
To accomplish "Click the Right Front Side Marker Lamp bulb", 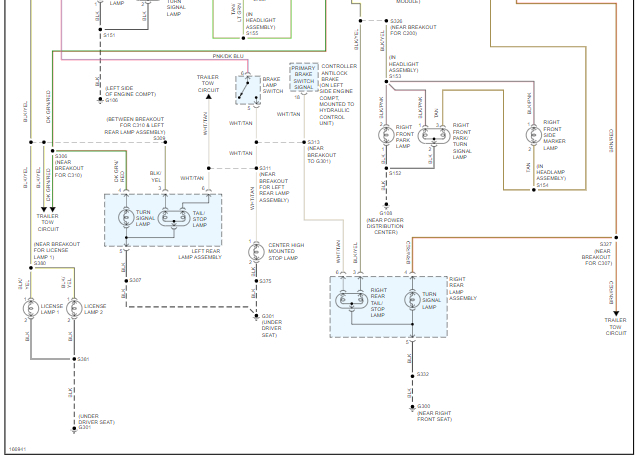I will [533, 135].
